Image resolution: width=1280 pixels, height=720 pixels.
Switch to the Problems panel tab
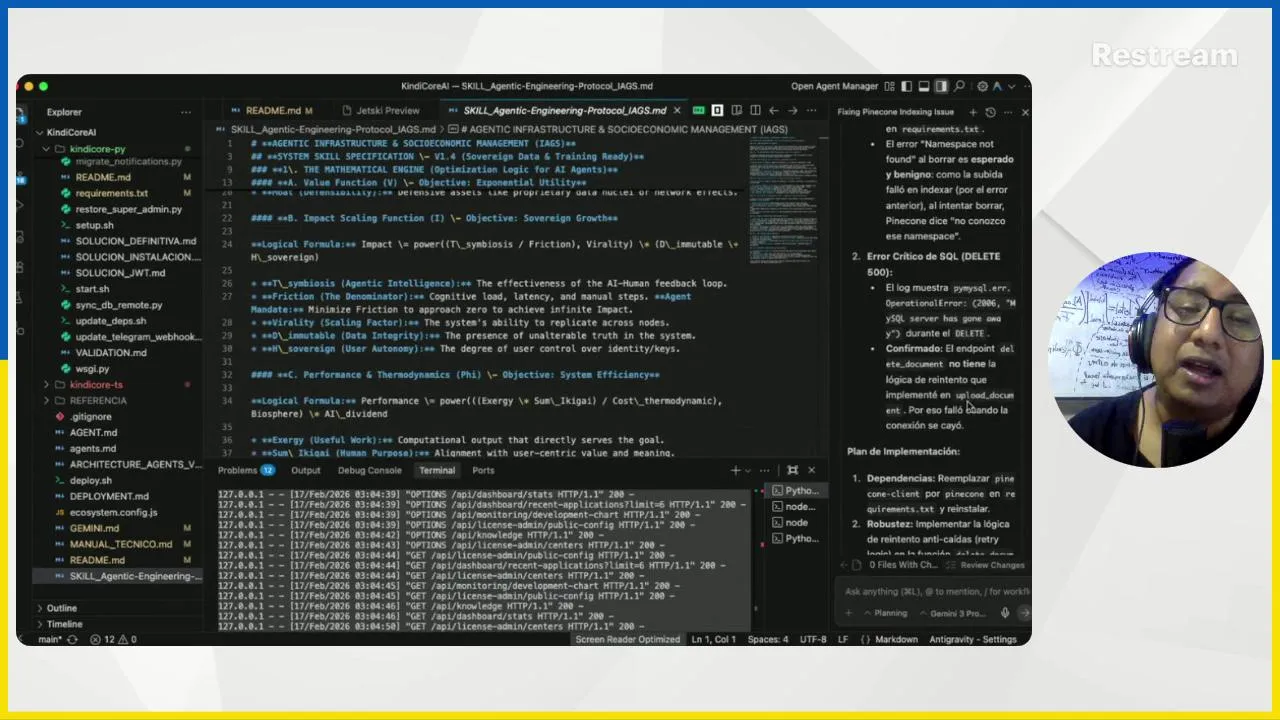(x=245, y=470)
